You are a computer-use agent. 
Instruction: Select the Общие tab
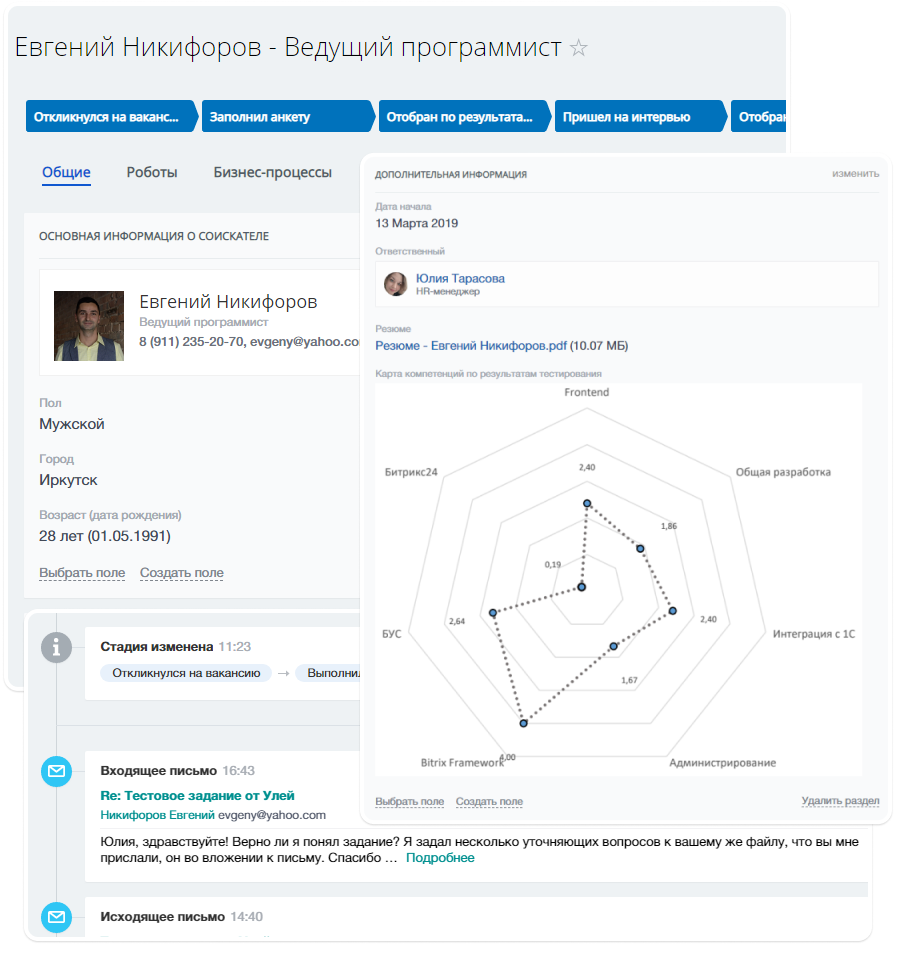(x=66, y=172)
